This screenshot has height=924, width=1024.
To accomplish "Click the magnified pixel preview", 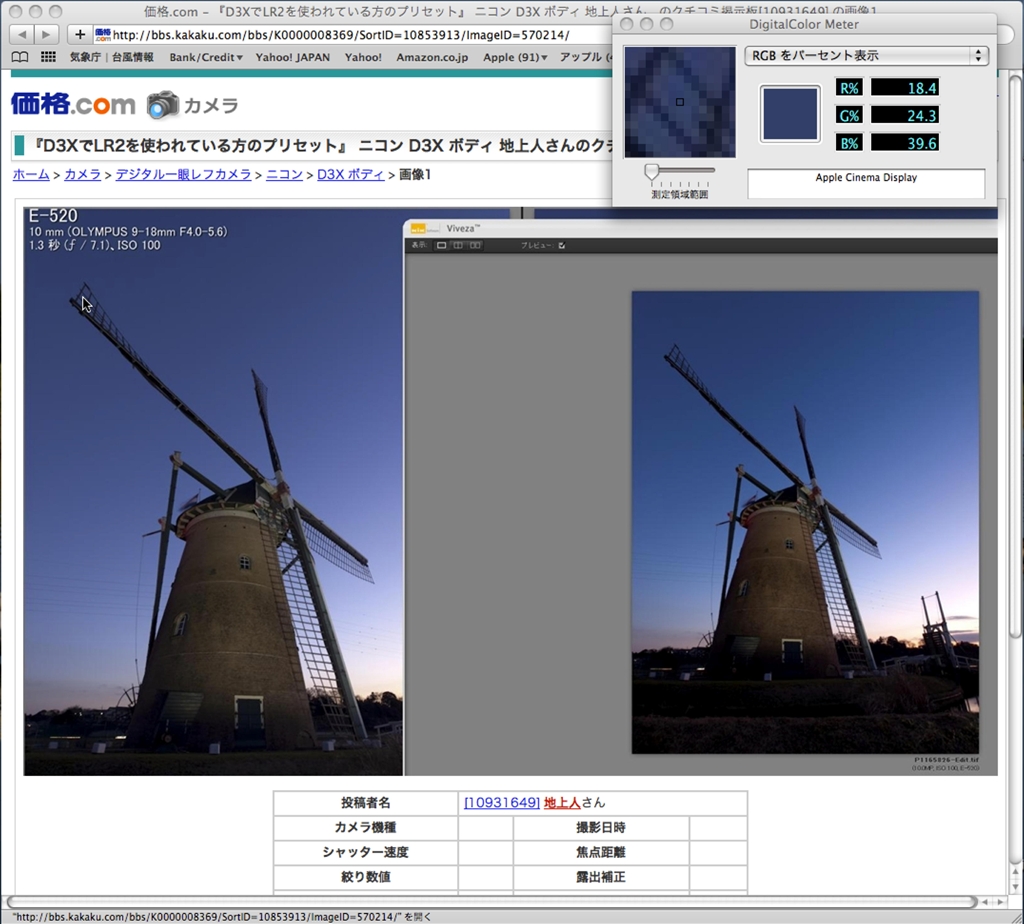I will pos(680,102).
